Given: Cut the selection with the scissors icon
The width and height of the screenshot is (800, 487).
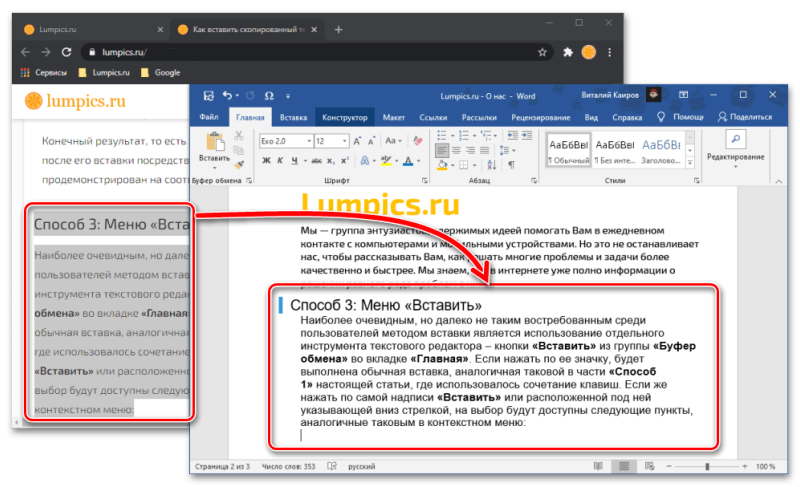Looking at the screenshot, I should (239, 136).
